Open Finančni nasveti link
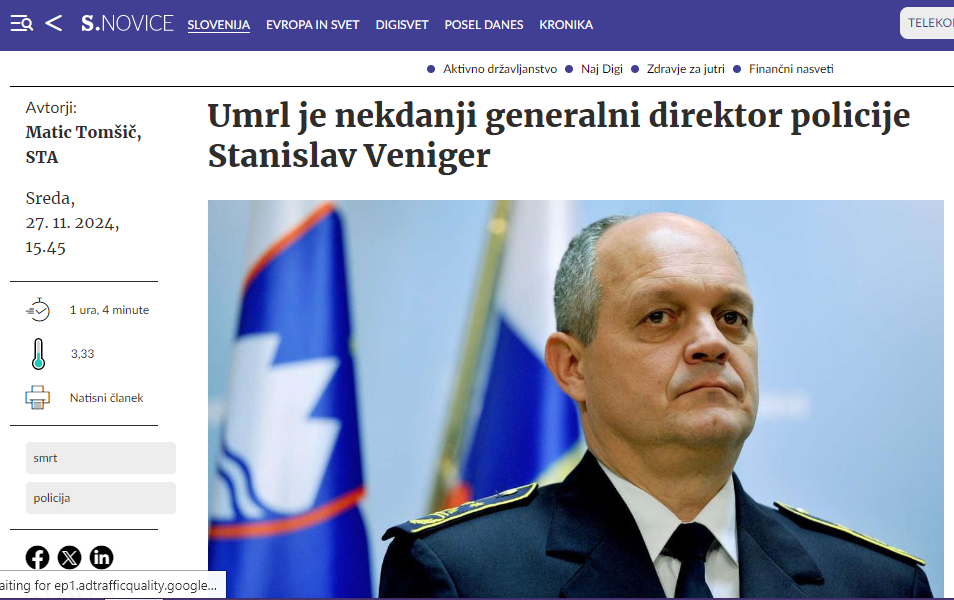 pyautogui.click(x=791, y=69)
